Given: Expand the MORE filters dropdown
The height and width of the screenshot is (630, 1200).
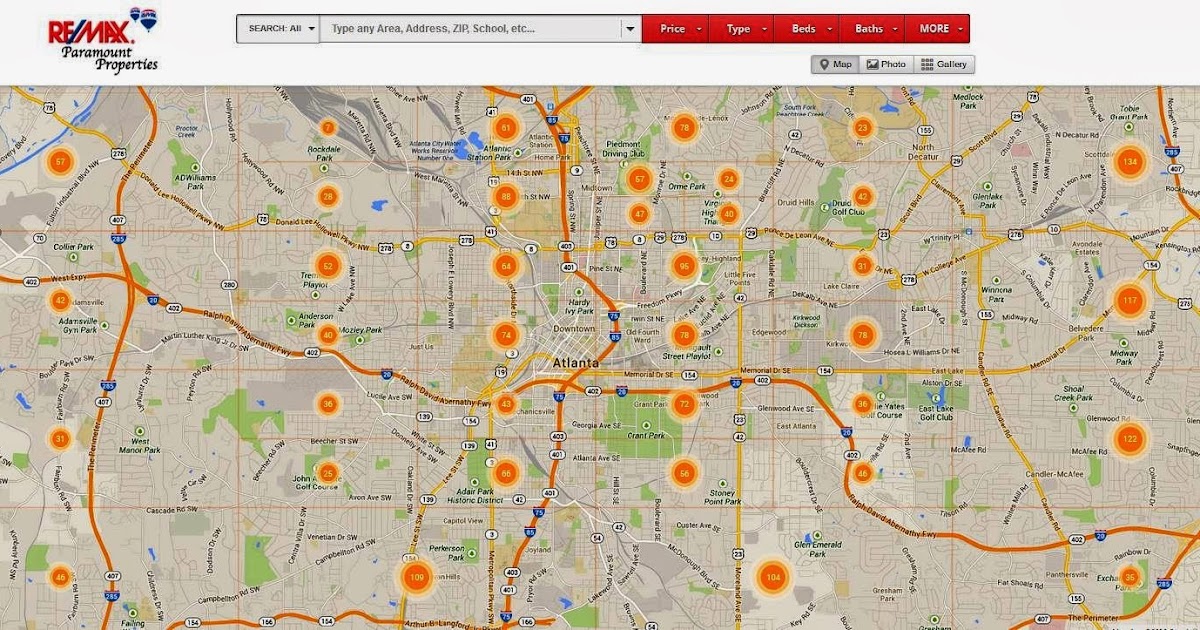Looking at the screenshot, I should pos(937,29).
